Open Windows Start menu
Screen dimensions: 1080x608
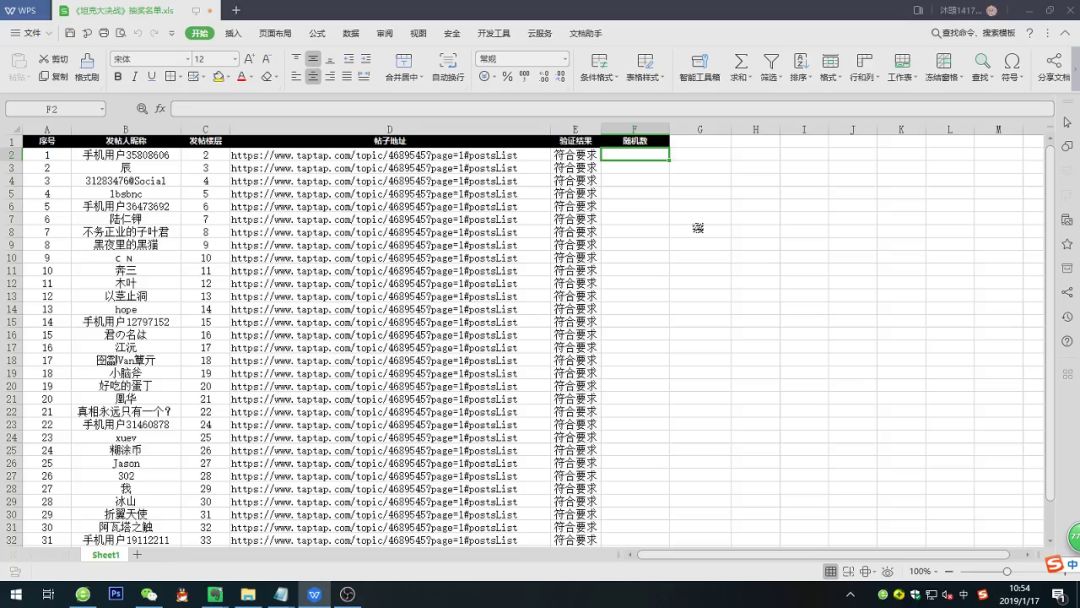tap(15, 594)
